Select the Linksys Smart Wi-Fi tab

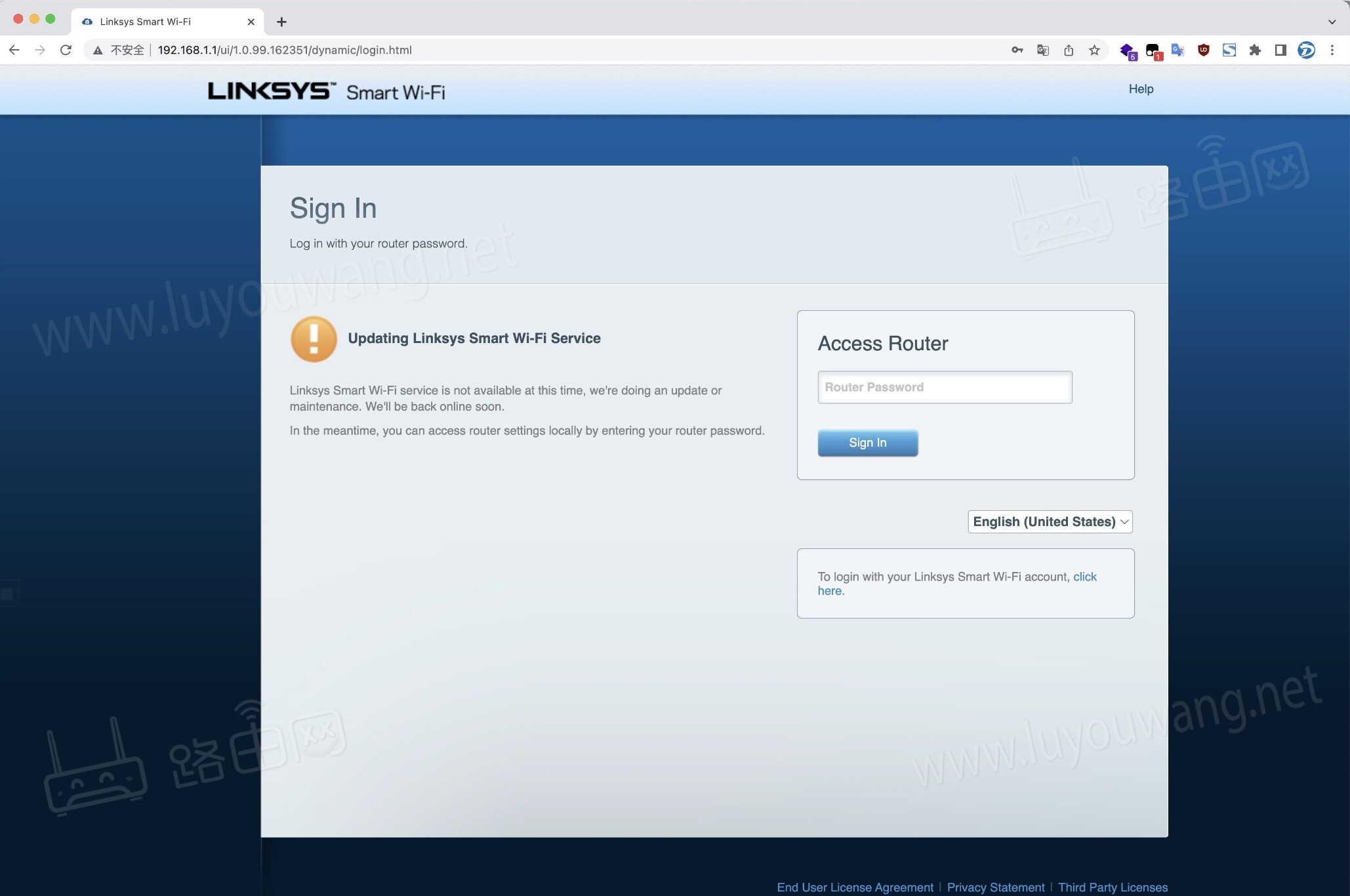pos(167,22)
